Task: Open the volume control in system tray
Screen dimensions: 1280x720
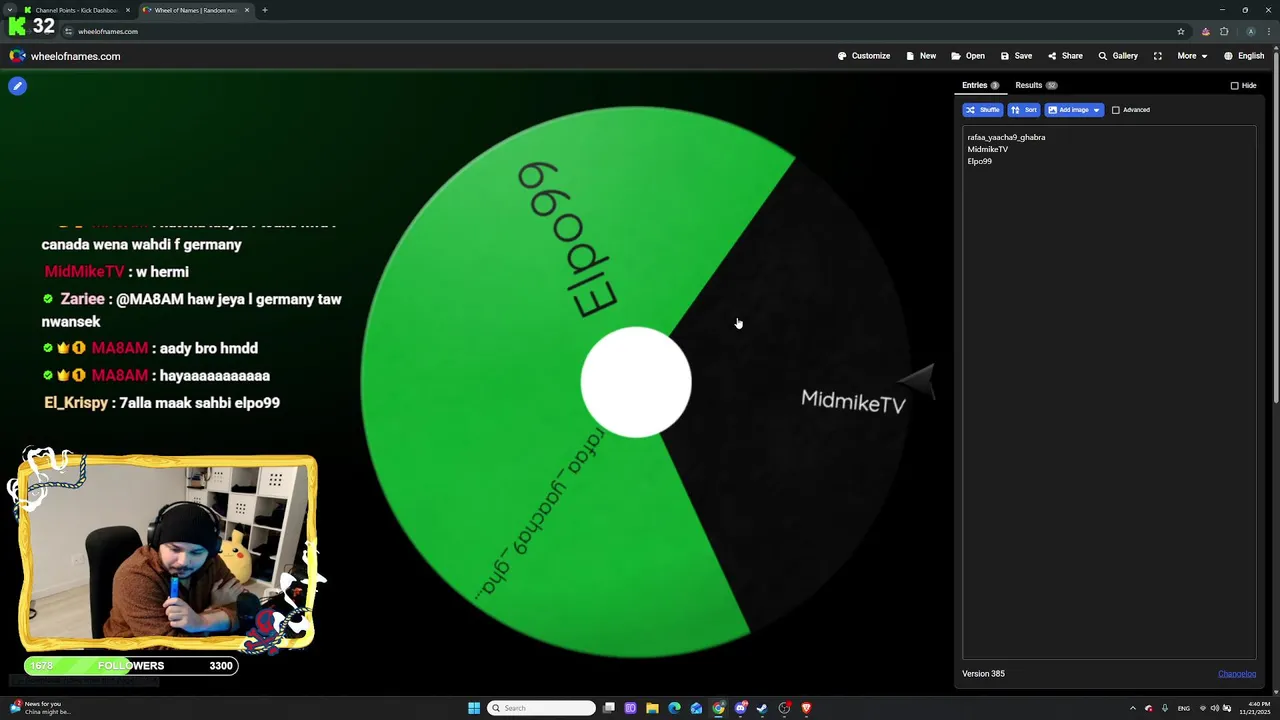Action: [1215, 708]
